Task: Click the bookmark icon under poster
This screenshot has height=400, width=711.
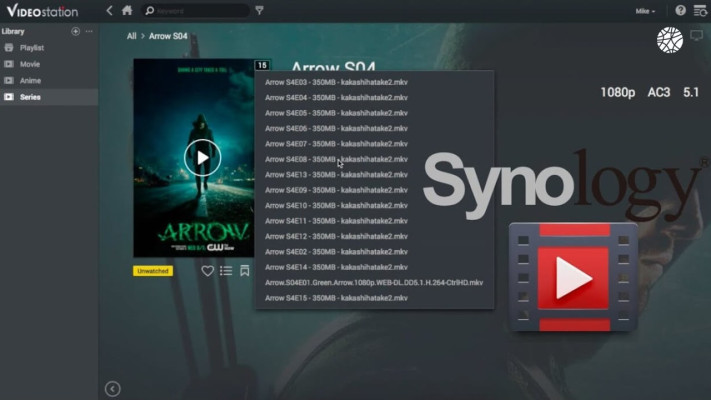Action: point(244,271)
